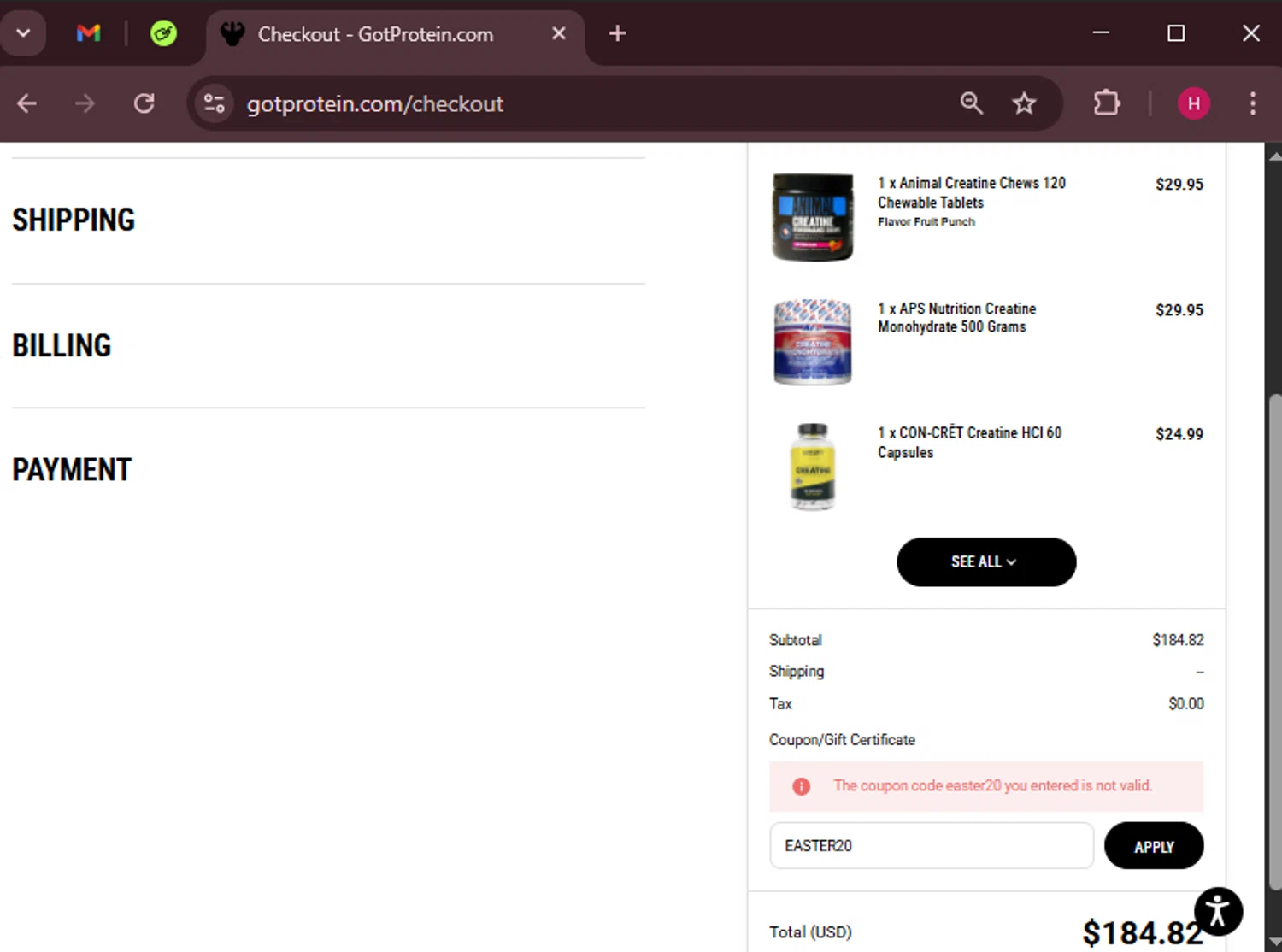Screen dimensions: 1282x952
Task: Open the zoom magnifier icon in address bar
Action: click(x=971, y=103)
